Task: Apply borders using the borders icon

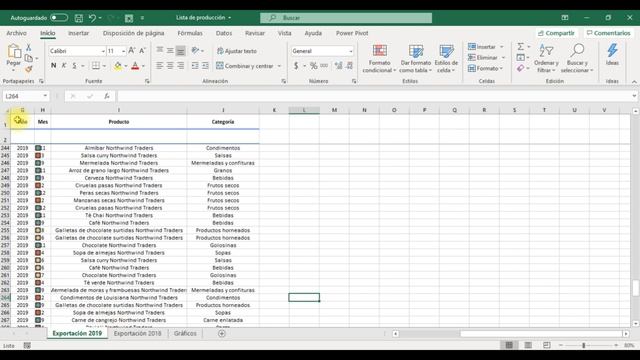Action: pyautogui.click(x=96, y=66)
